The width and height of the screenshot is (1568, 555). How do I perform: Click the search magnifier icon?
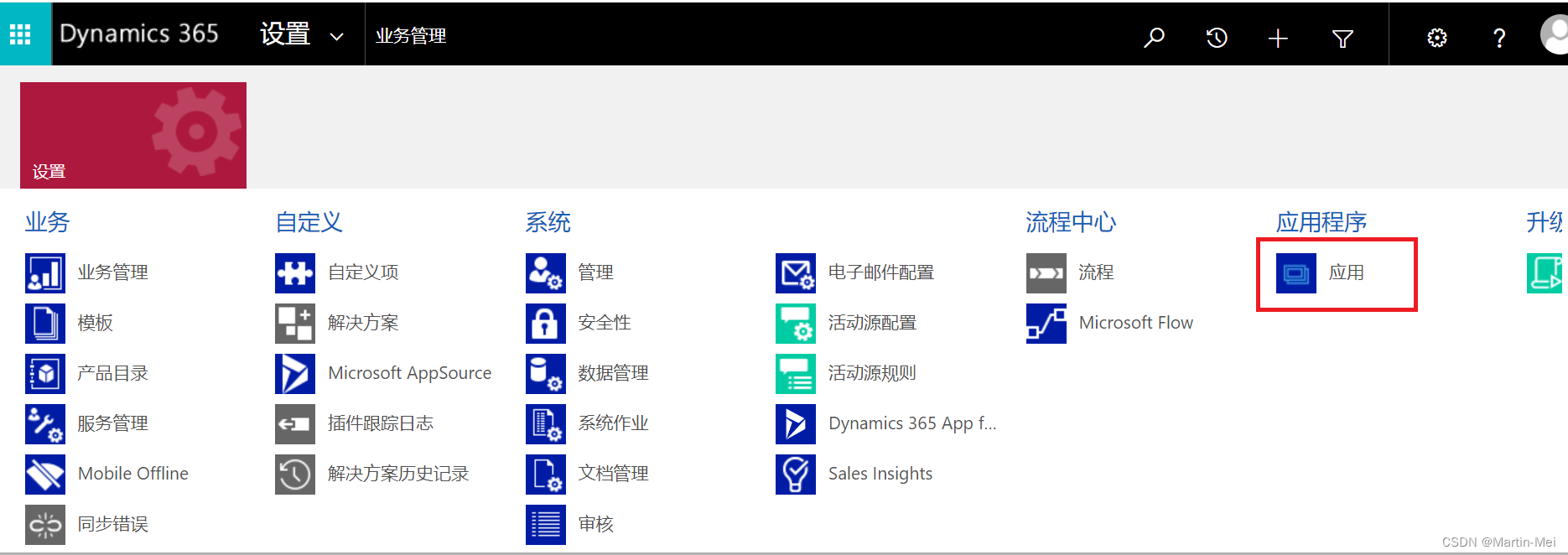tap(1154, 38)
